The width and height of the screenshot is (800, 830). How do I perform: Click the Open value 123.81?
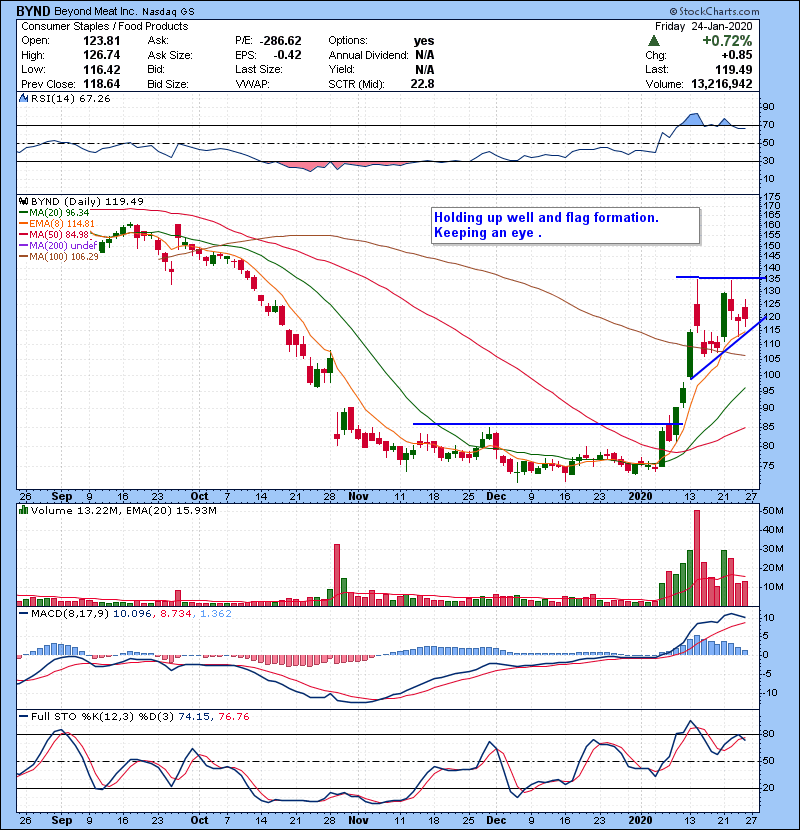coord(102,41)
